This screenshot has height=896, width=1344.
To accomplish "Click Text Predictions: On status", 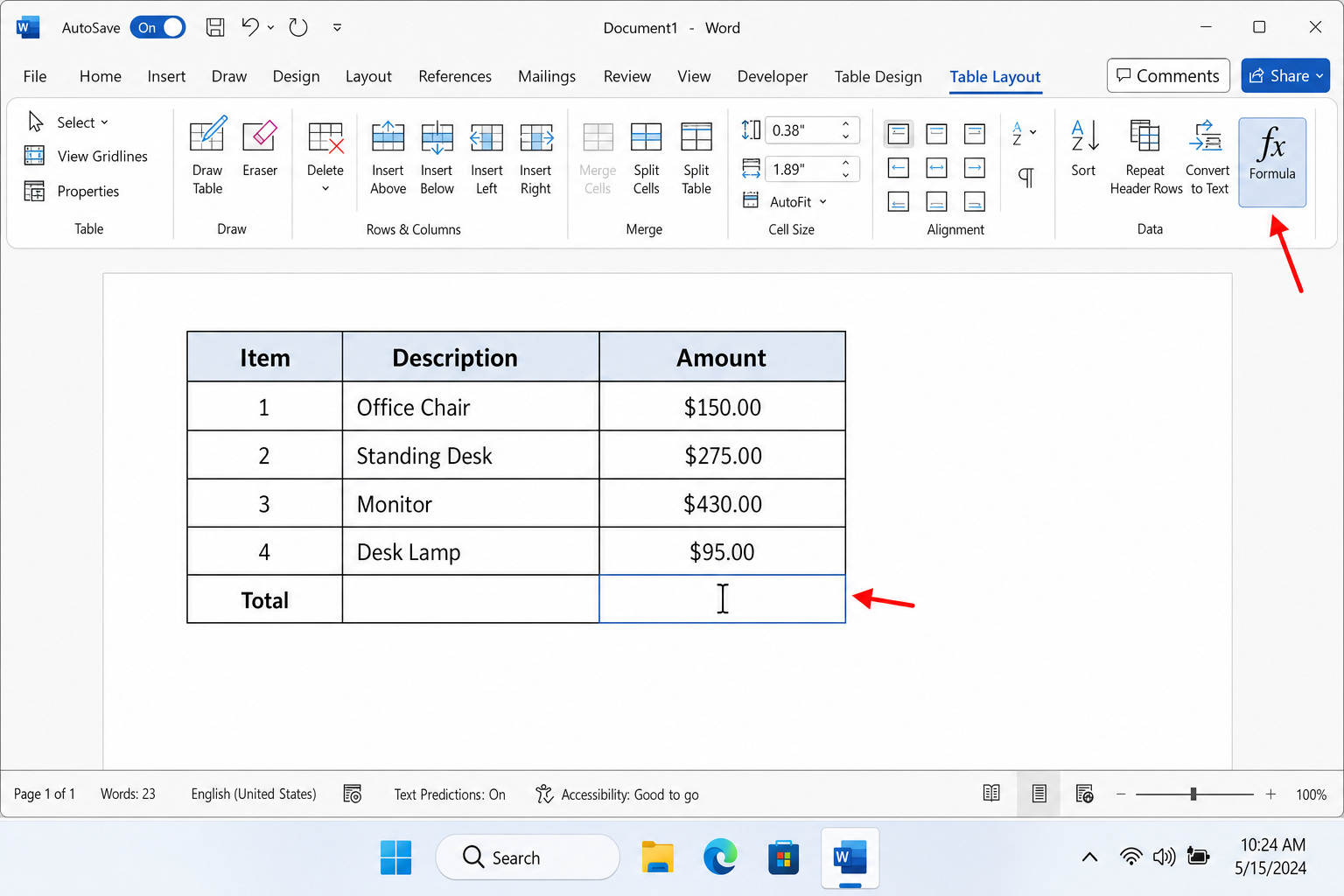I will pyautogui.click(x=450, y=794).
